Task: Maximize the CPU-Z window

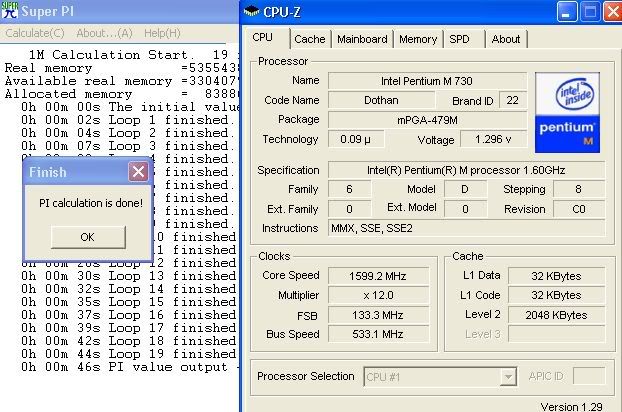Action: point(590,11)
